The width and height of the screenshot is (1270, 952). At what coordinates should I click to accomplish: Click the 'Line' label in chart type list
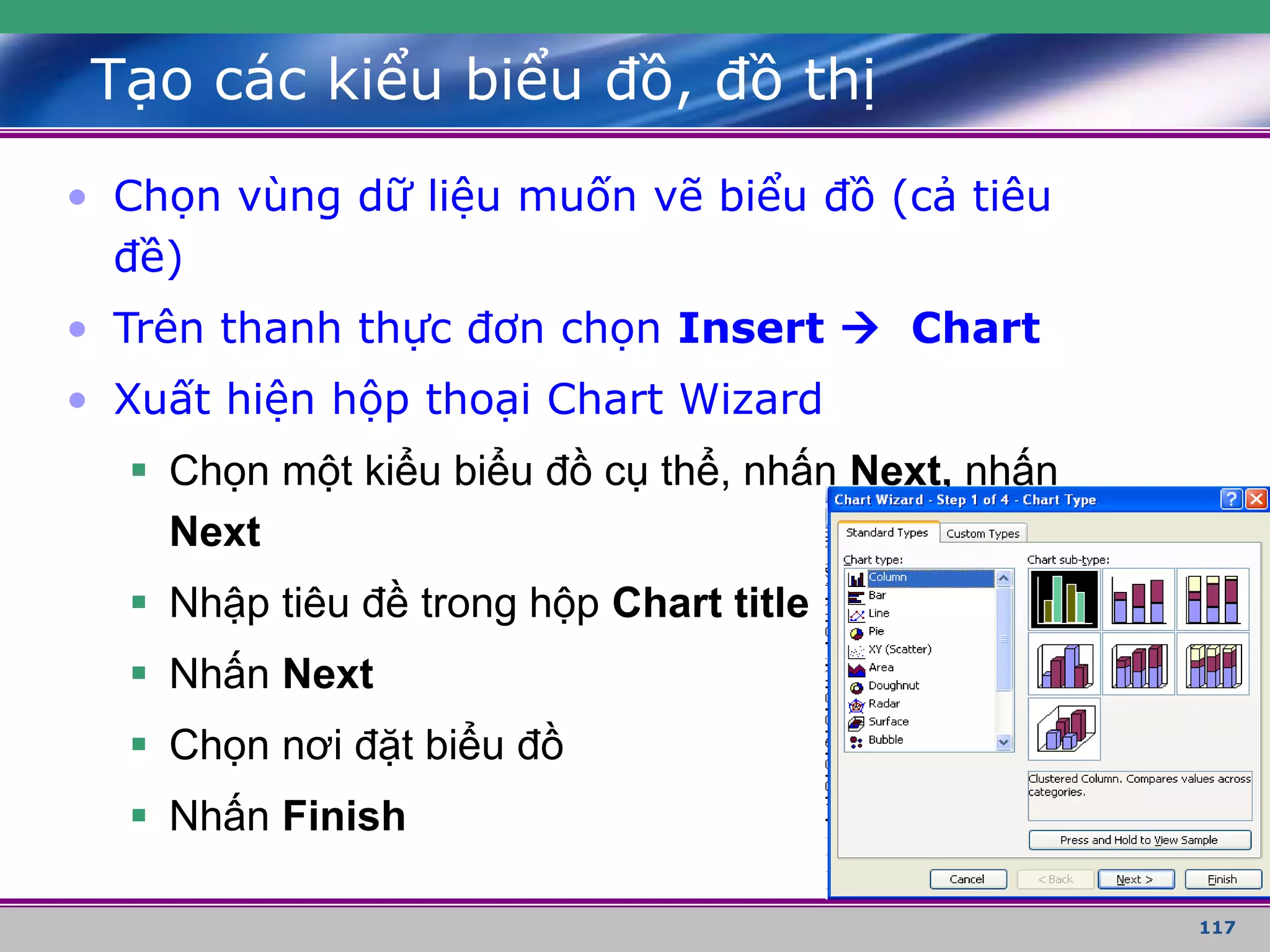pyautogui.click(x=879, y=613)
